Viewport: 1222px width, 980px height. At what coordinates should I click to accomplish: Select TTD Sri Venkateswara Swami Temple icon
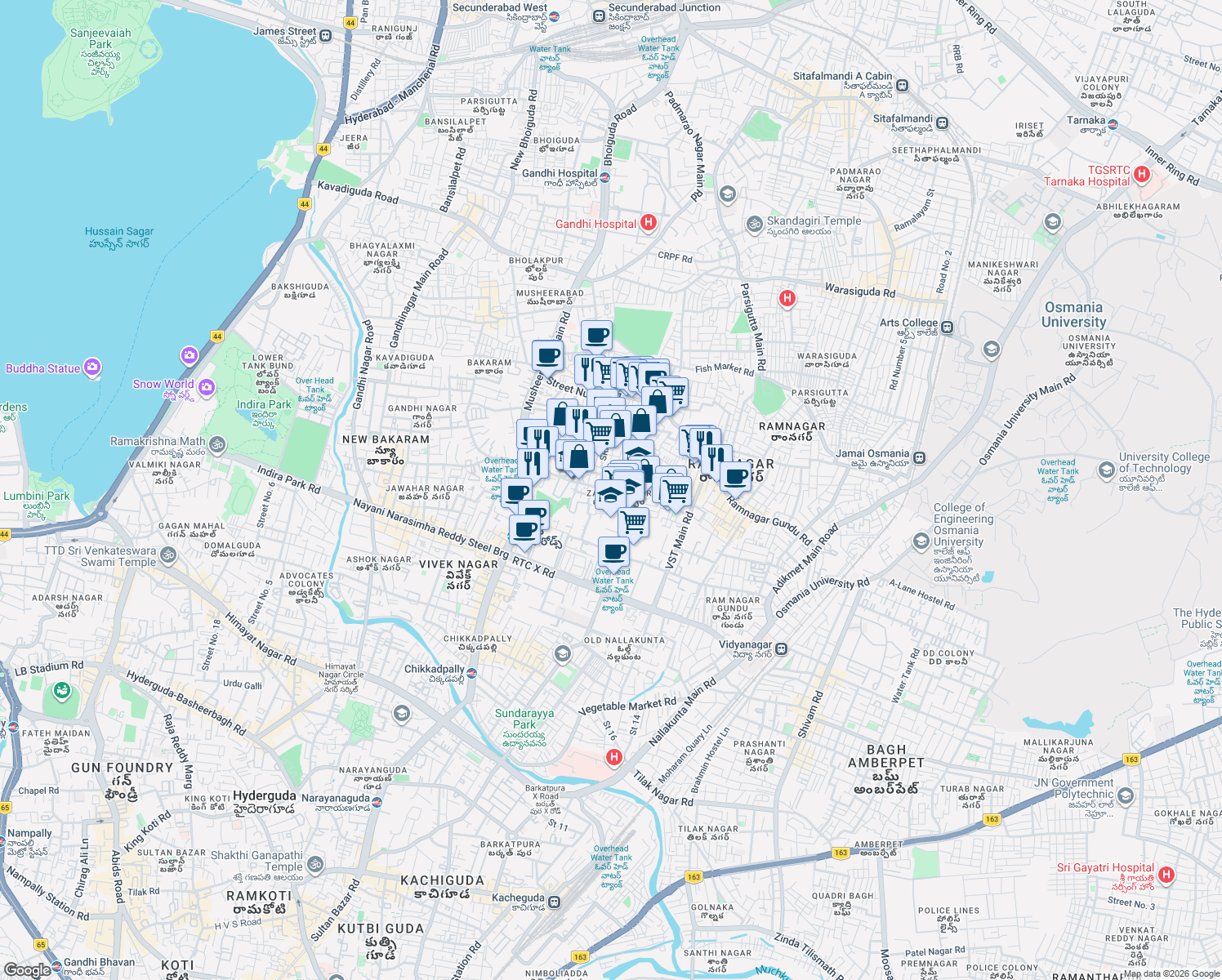pyautogui.click(x=167, y=555)
